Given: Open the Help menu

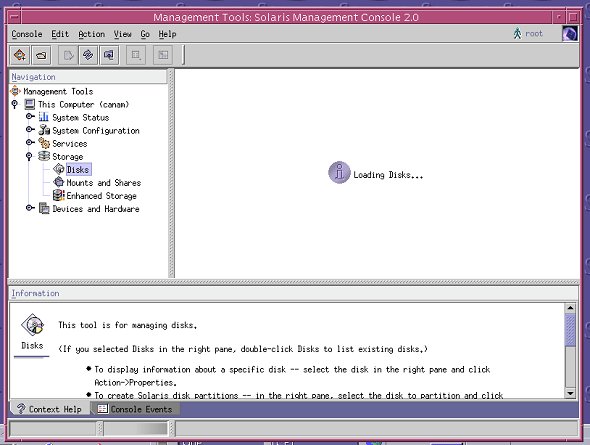Looking at the screenshot, I should 167,34.
